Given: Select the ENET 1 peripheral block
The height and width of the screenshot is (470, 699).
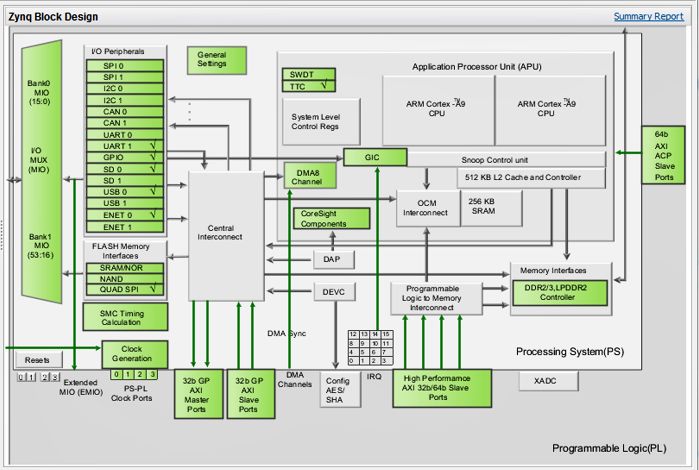Looking at the screenshot, I should pos(125,227).
